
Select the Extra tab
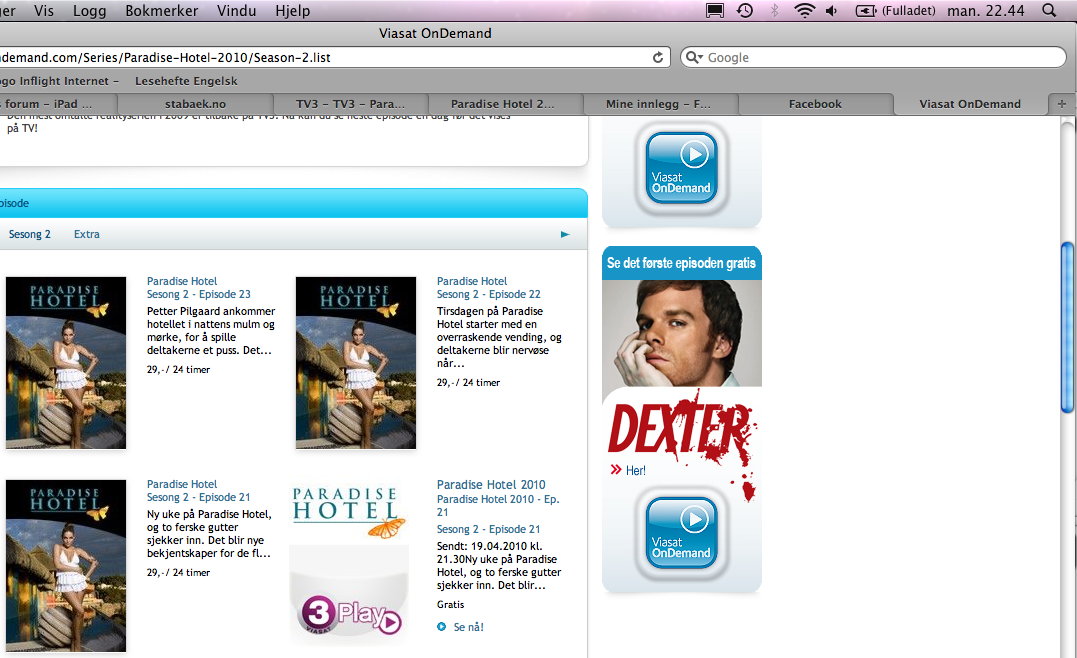(x=87, y=234)
